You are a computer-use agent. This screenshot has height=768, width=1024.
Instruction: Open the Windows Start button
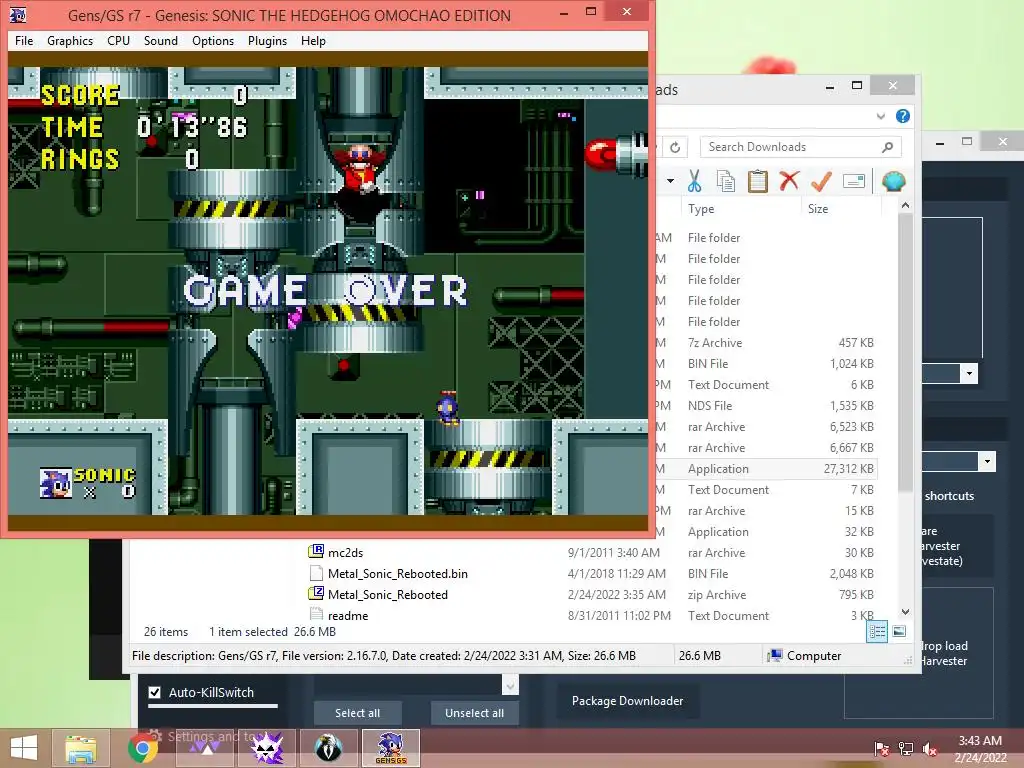click(24, 748)
